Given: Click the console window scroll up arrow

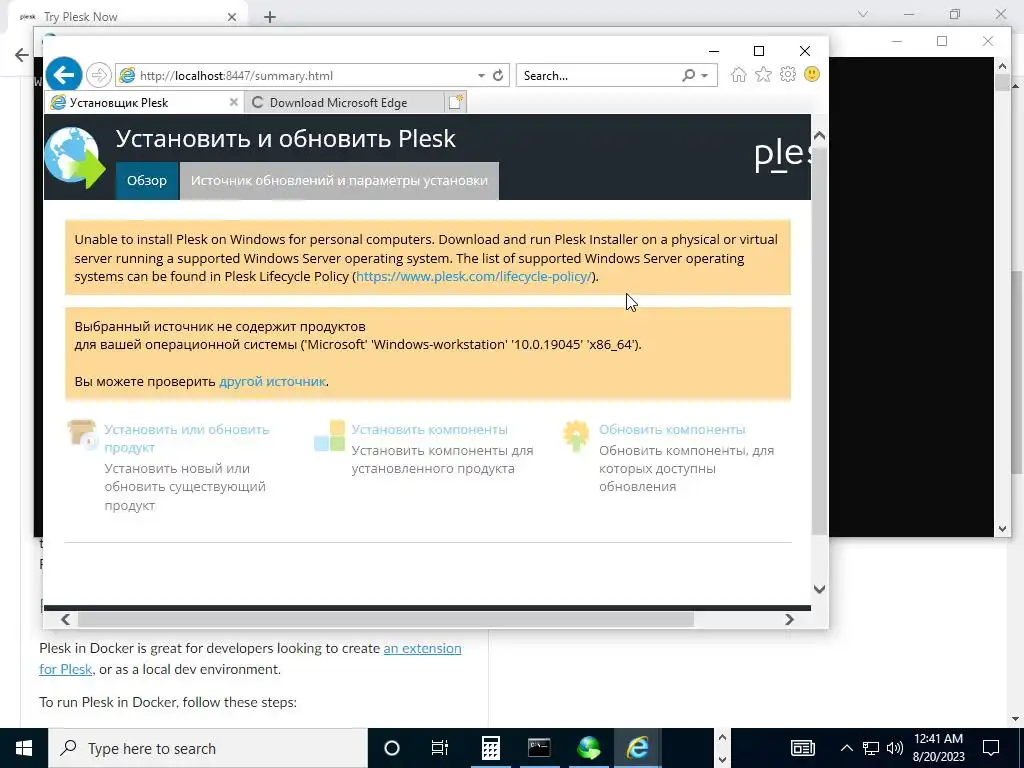Looking at the screenshot, I should pos(1002,65).
